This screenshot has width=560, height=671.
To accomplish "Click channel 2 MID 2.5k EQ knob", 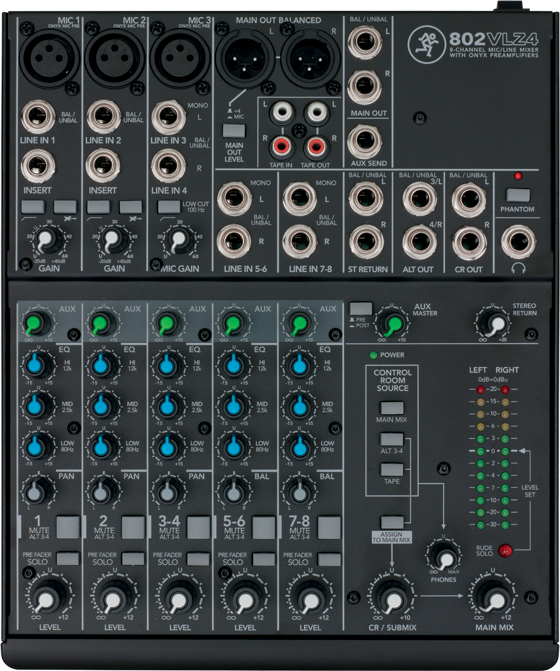I will click(x=102, y=405).
